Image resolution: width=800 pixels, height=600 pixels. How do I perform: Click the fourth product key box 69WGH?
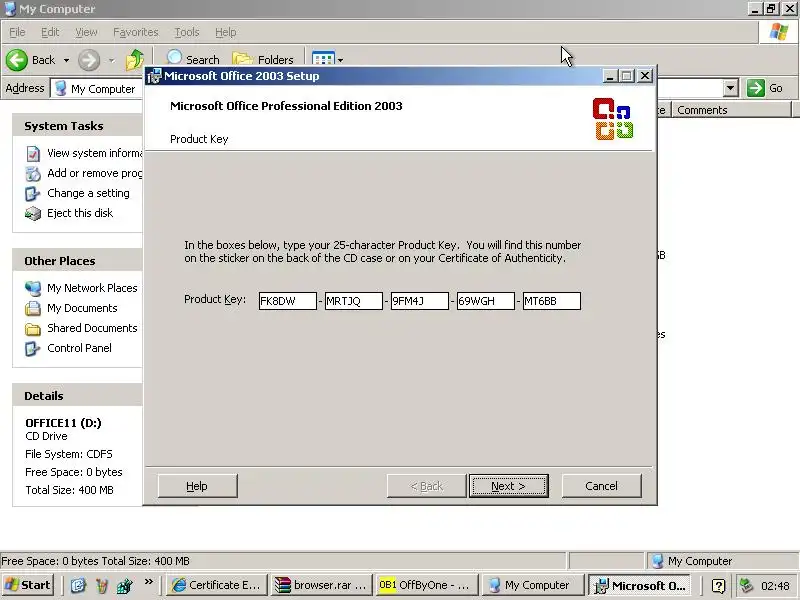point(485,301)
